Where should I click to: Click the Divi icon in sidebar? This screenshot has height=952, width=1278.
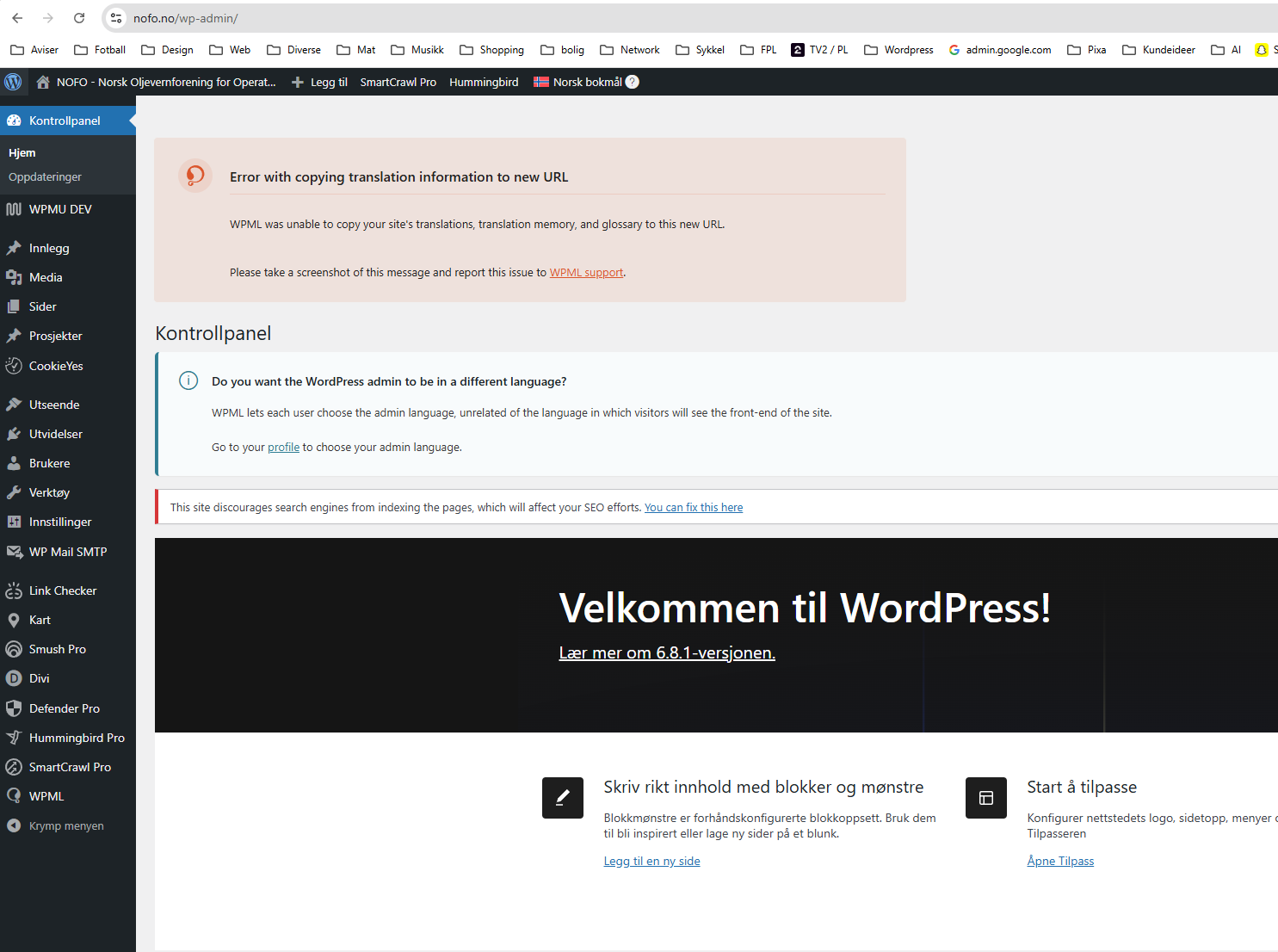14,678
